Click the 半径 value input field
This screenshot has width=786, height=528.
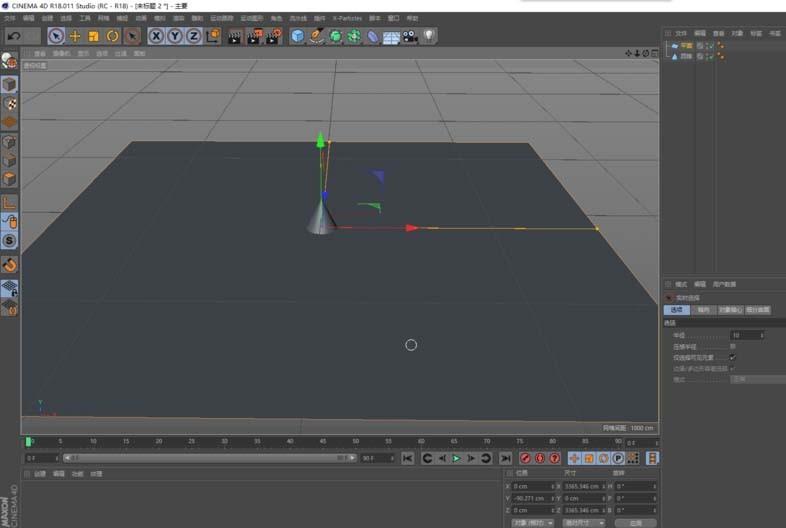point(744,335)
